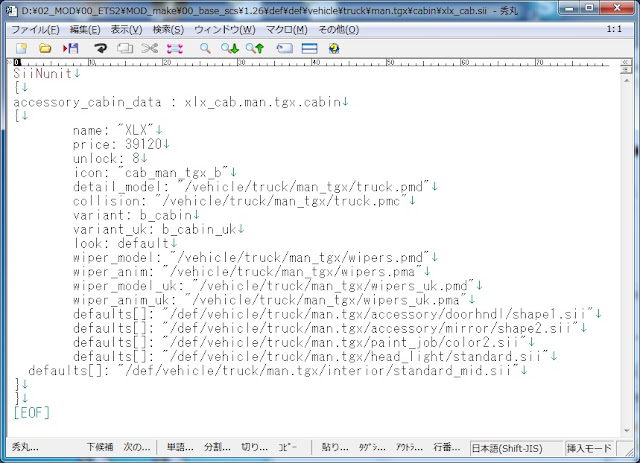640x463 pixels.
Task: Undo the last edit with the arrow icon
Action: (100, 49)
